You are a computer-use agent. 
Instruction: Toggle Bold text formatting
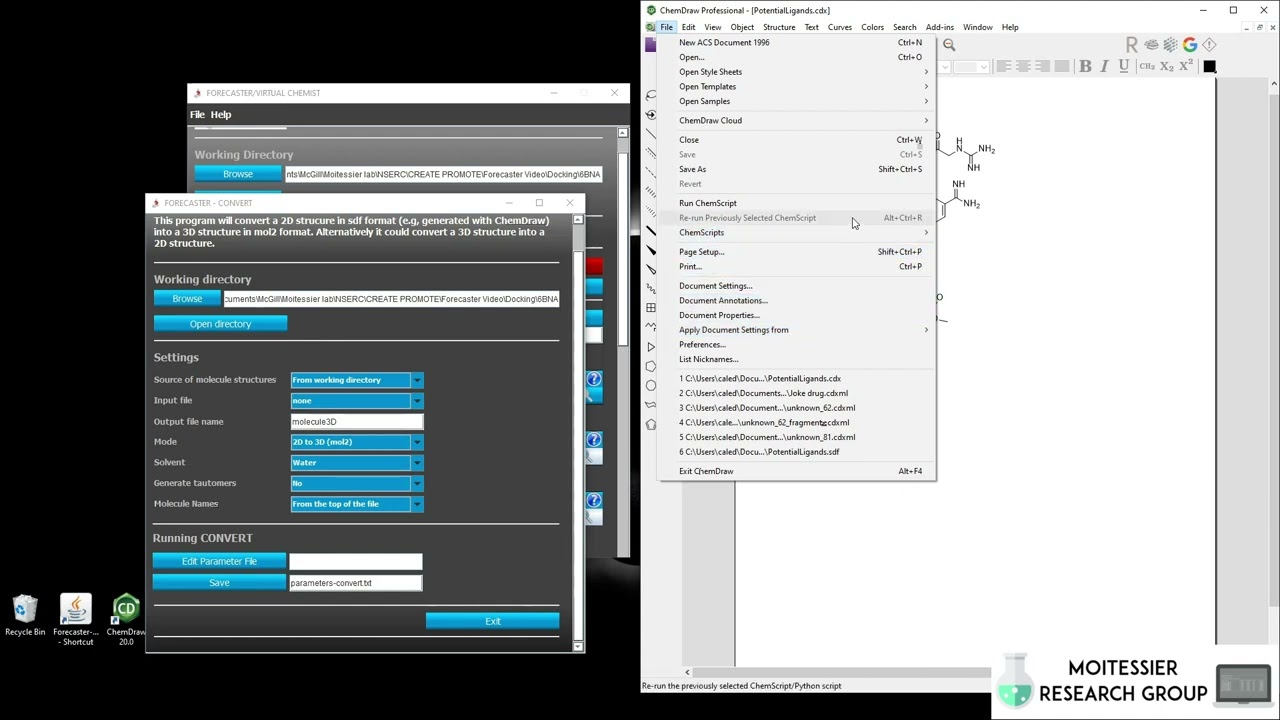click(x=1085, y=66)
